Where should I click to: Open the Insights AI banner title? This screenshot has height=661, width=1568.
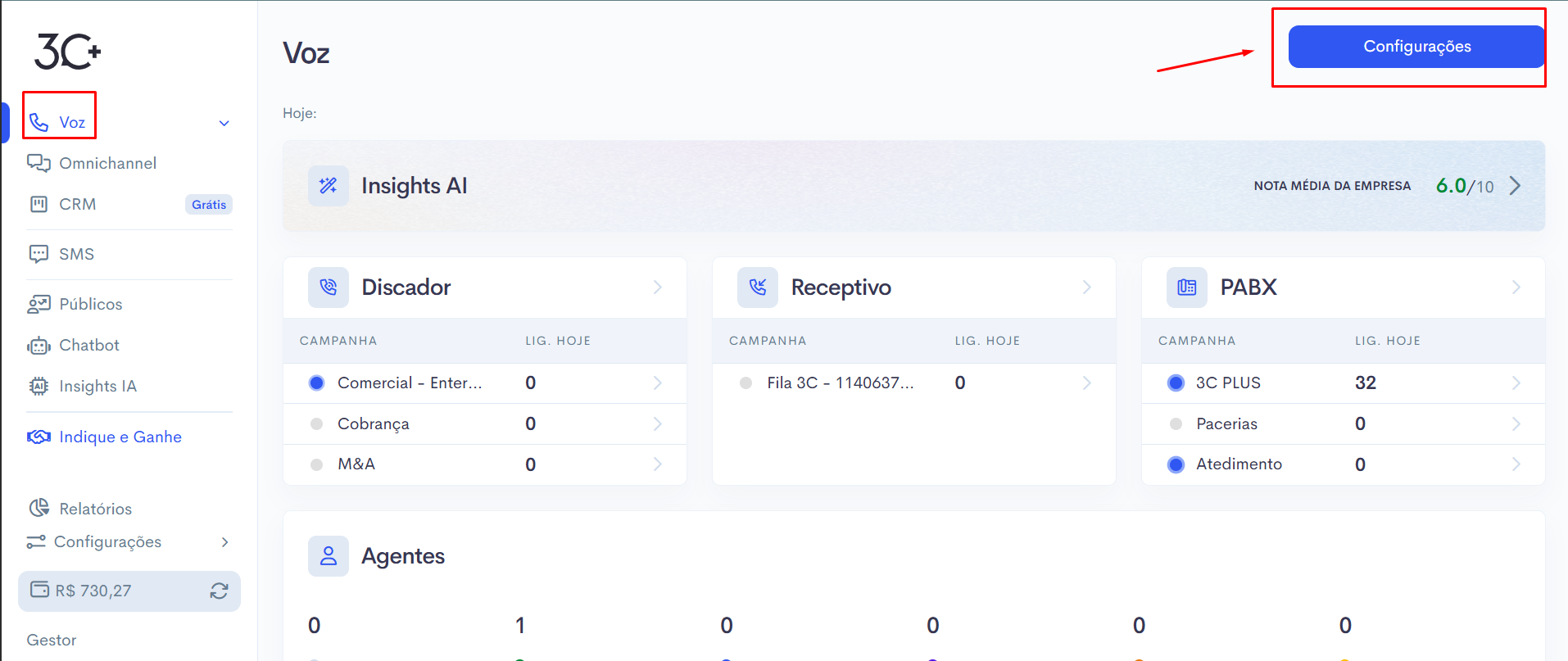tap(415, 186)
